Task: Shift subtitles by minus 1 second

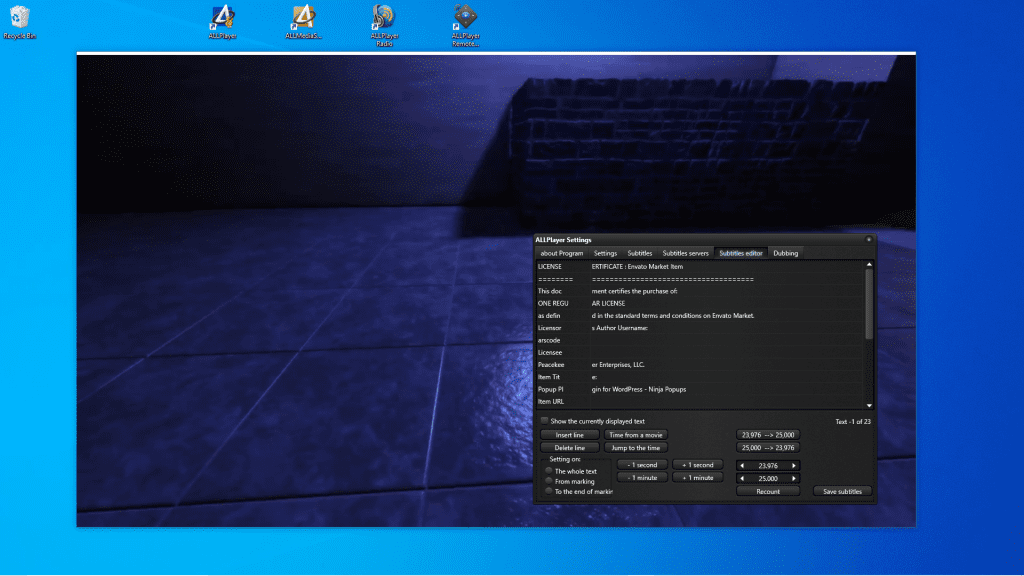Action: (x=642, y=465)
